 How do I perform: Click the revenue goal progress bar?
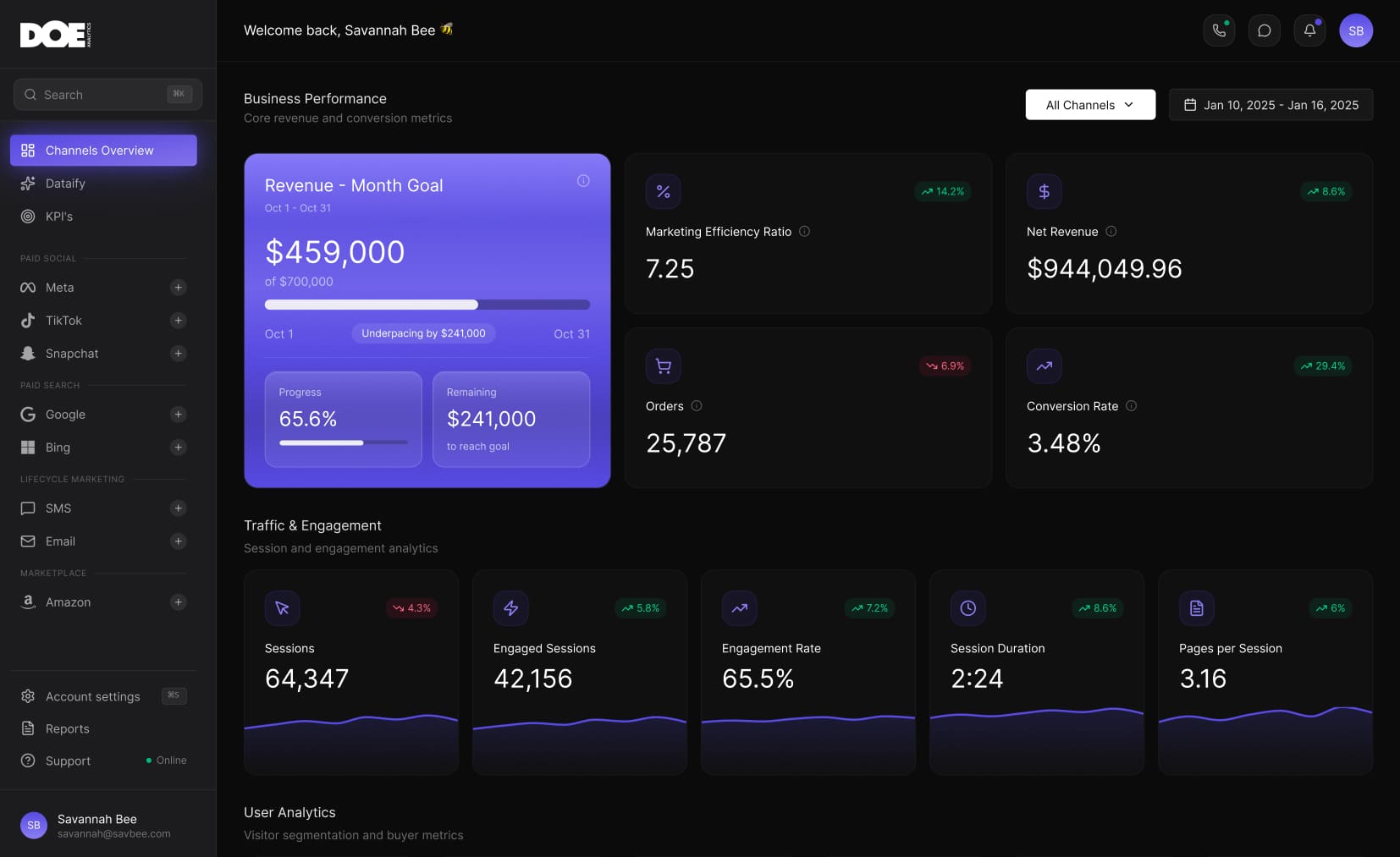pos(427,305)
